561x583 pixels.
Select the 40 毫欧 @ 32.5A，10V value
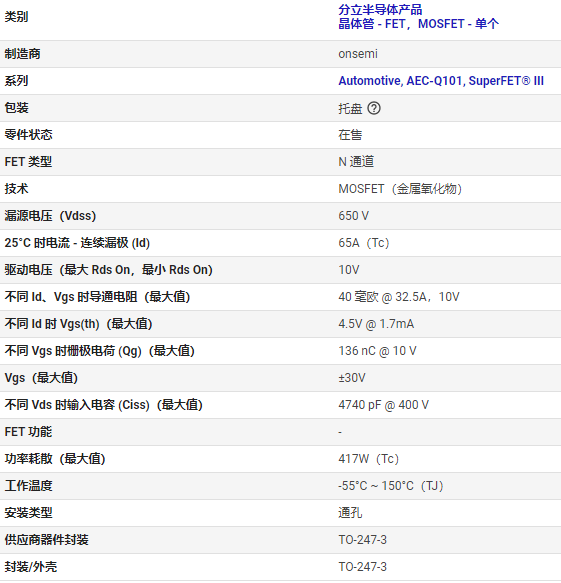(x=399, y=297)
